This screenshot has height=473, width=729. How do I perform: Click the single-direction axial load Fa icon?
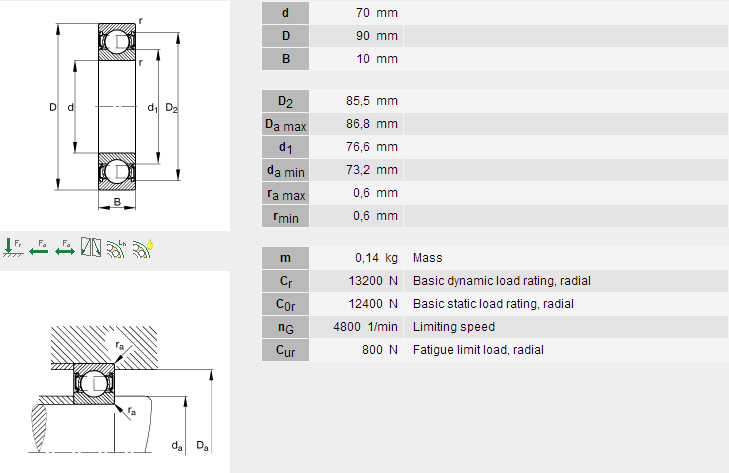click(39, 246)
